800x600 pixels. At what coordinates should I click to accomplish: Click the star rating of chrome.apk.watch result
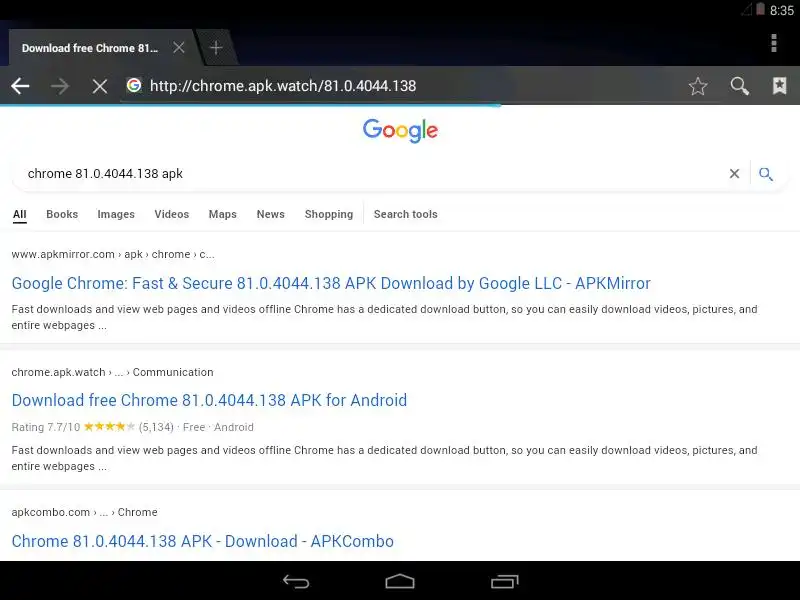tap(109, 427)
